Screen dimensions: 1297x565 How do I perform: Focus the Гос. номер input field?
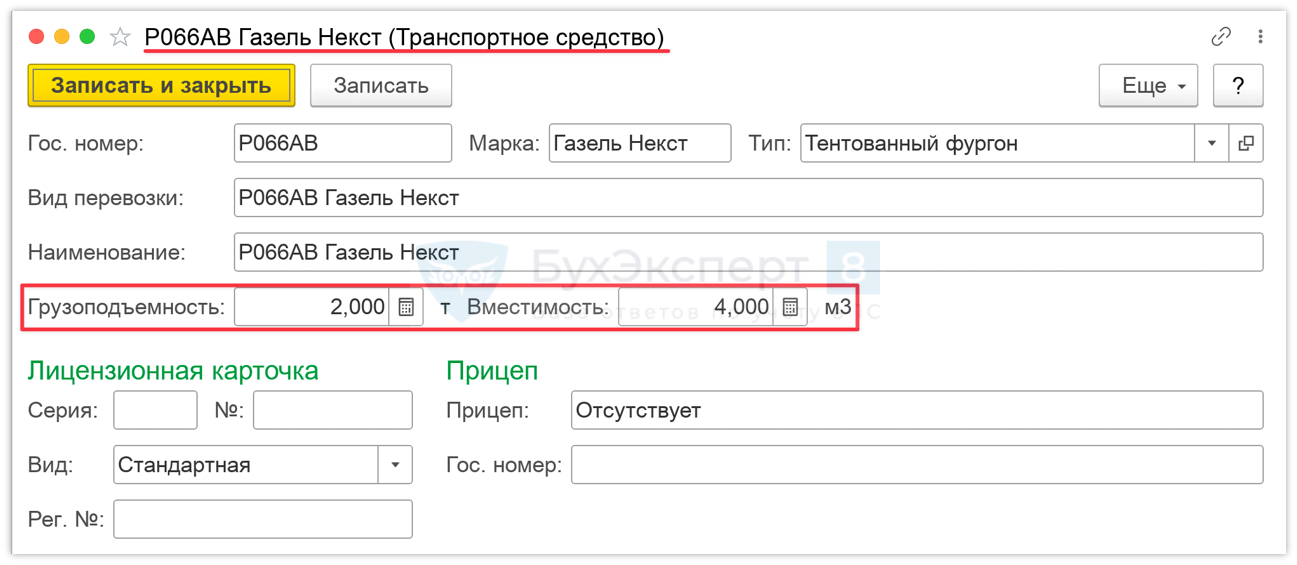click(x=342, y=143)
